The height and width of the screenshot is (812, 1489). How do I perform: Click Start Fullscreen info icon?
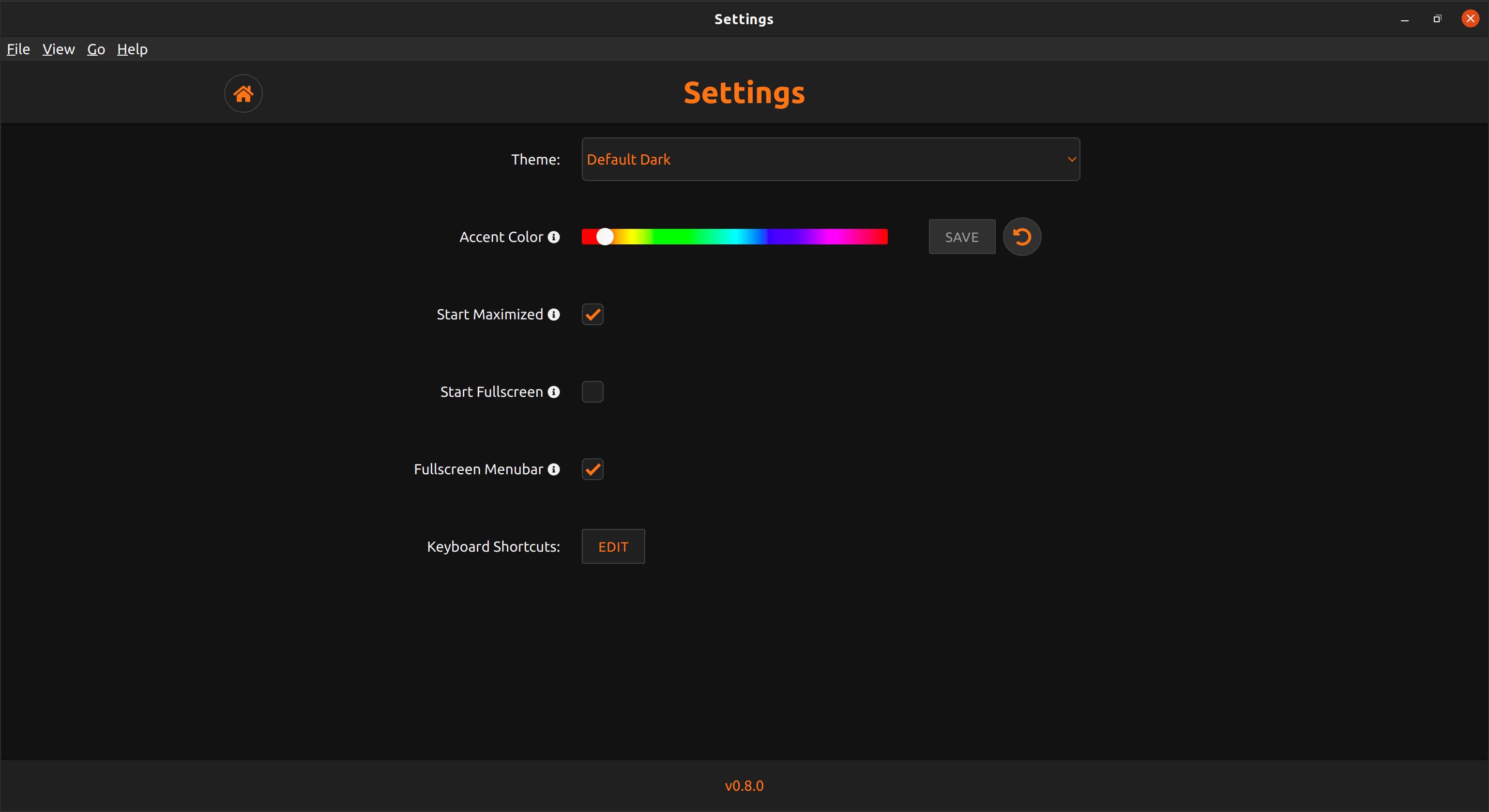pos(553,392)
